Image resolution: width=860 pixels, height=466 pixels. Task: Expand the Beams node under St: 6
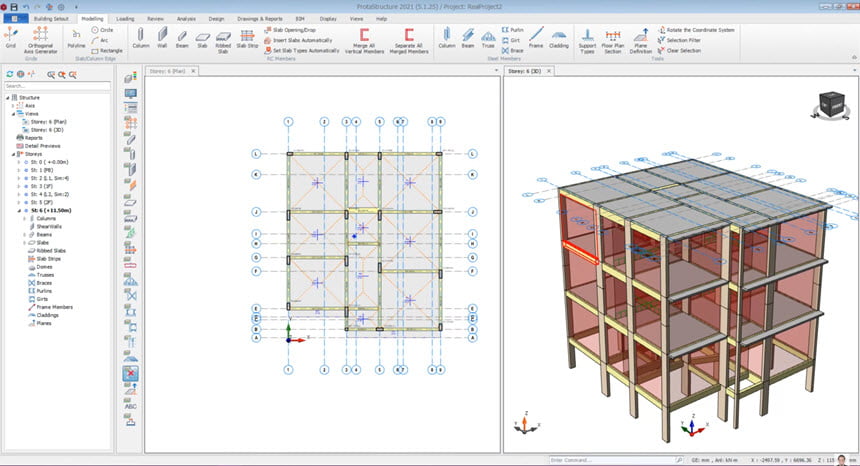coord(24,235)
